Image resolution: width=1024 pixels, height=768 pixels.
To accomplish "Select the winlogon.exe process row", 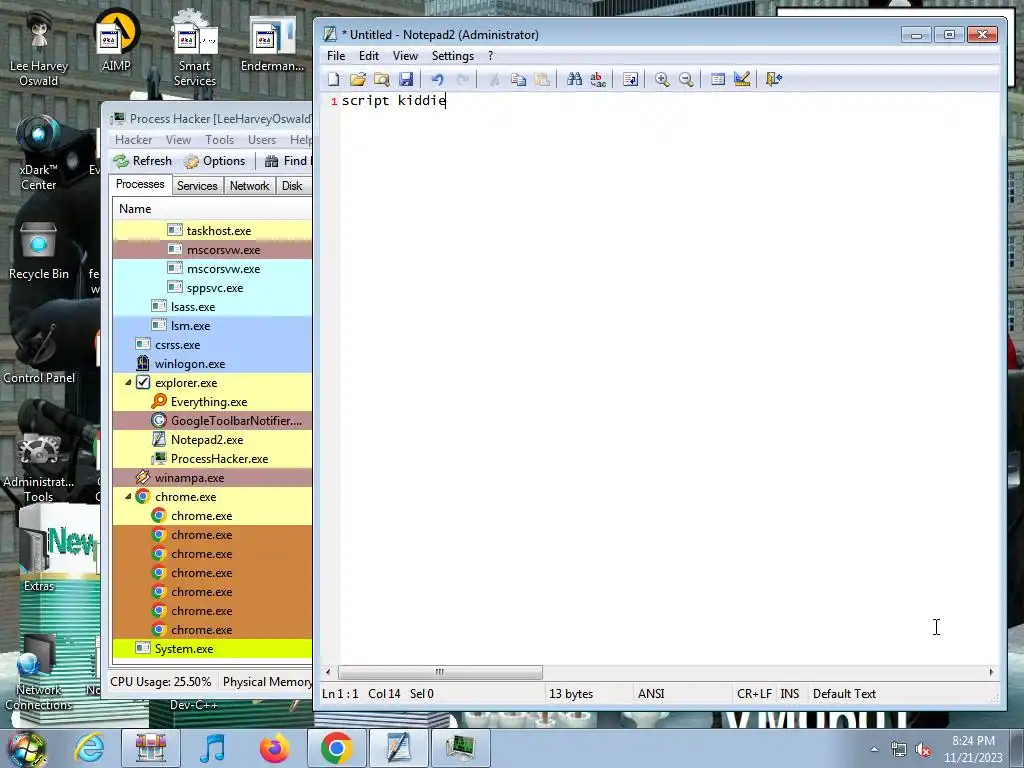I will (x=212, y=364).
